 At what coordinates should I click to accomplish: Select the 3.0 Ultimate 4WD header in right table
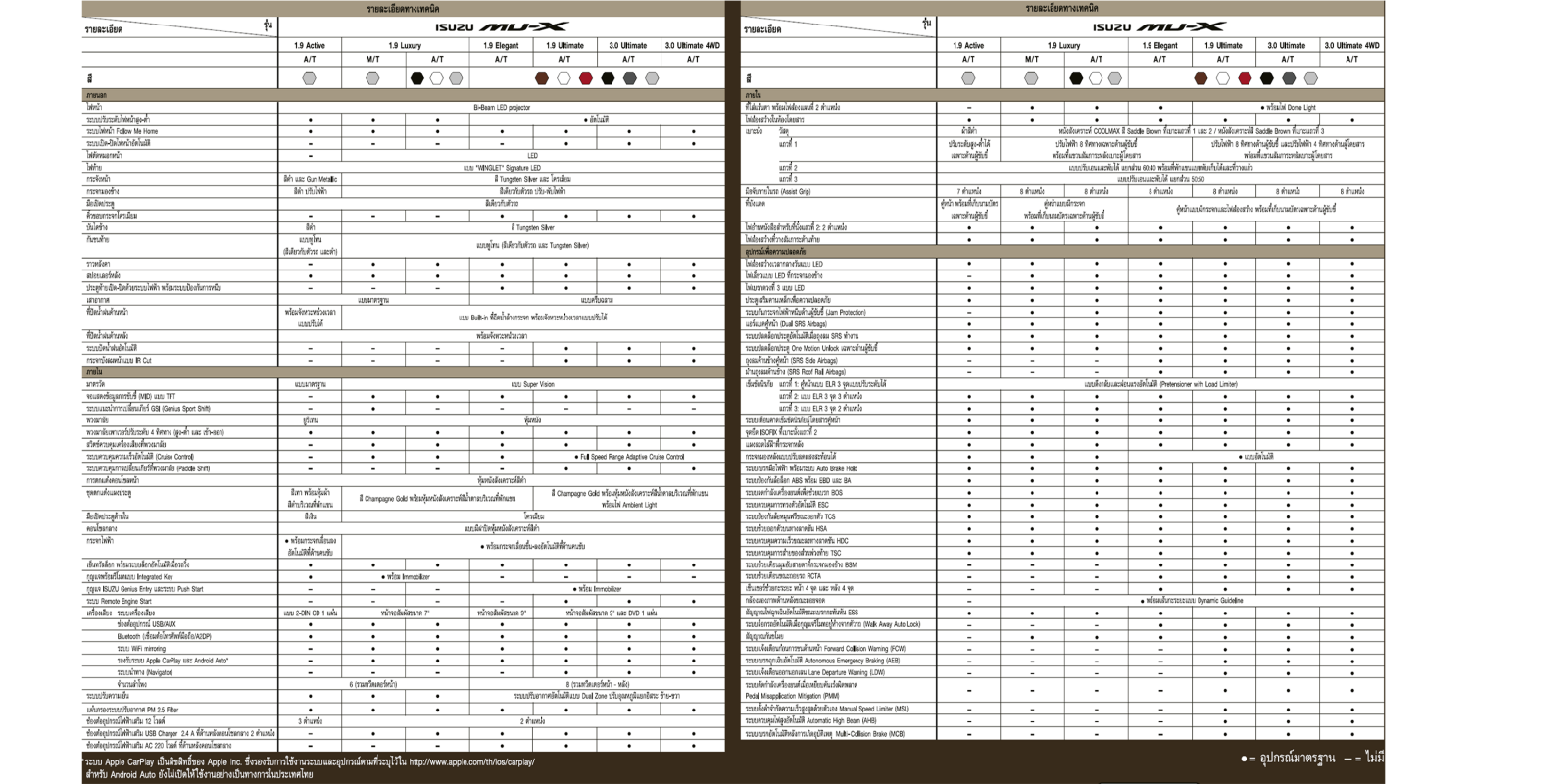(1351, 46)
